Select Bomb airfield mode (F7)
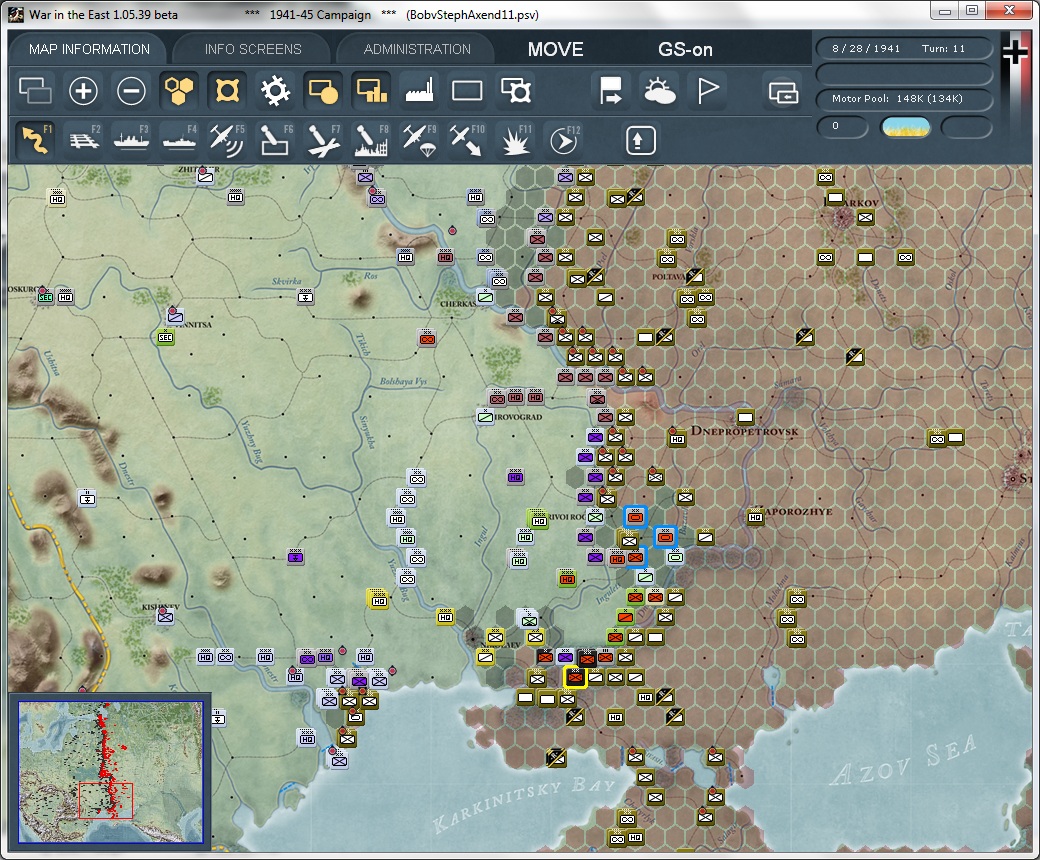The width and height of the screenshot is (1040, 860). coord(323,139)
